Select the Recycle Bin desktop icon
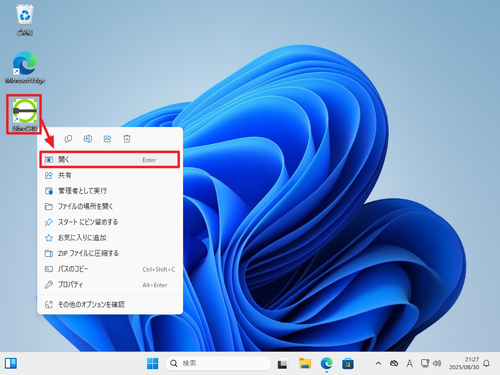The height and width of the screenshot is (375, 500). pyautogui.click(x=25, y=20)
